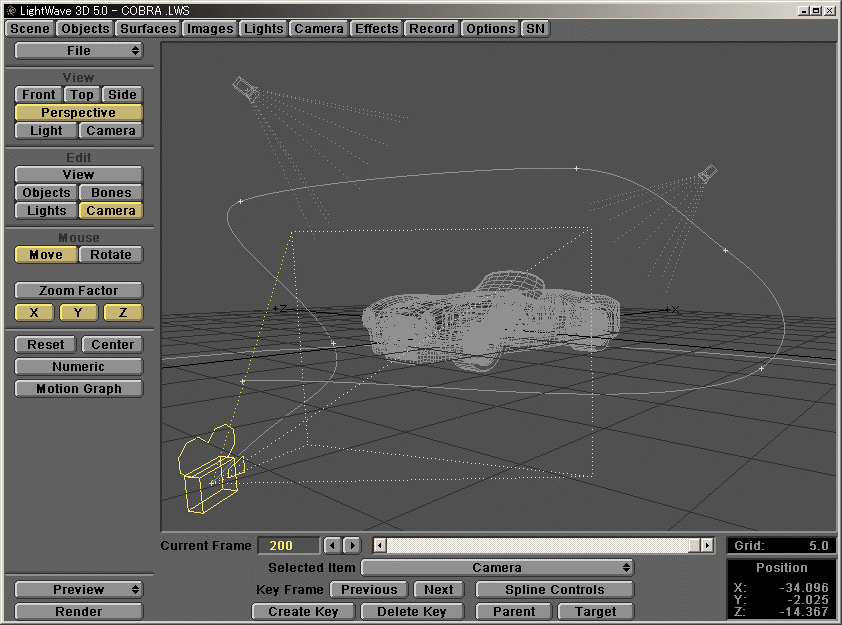Click inside the Current Frame field

coord(288,545)
